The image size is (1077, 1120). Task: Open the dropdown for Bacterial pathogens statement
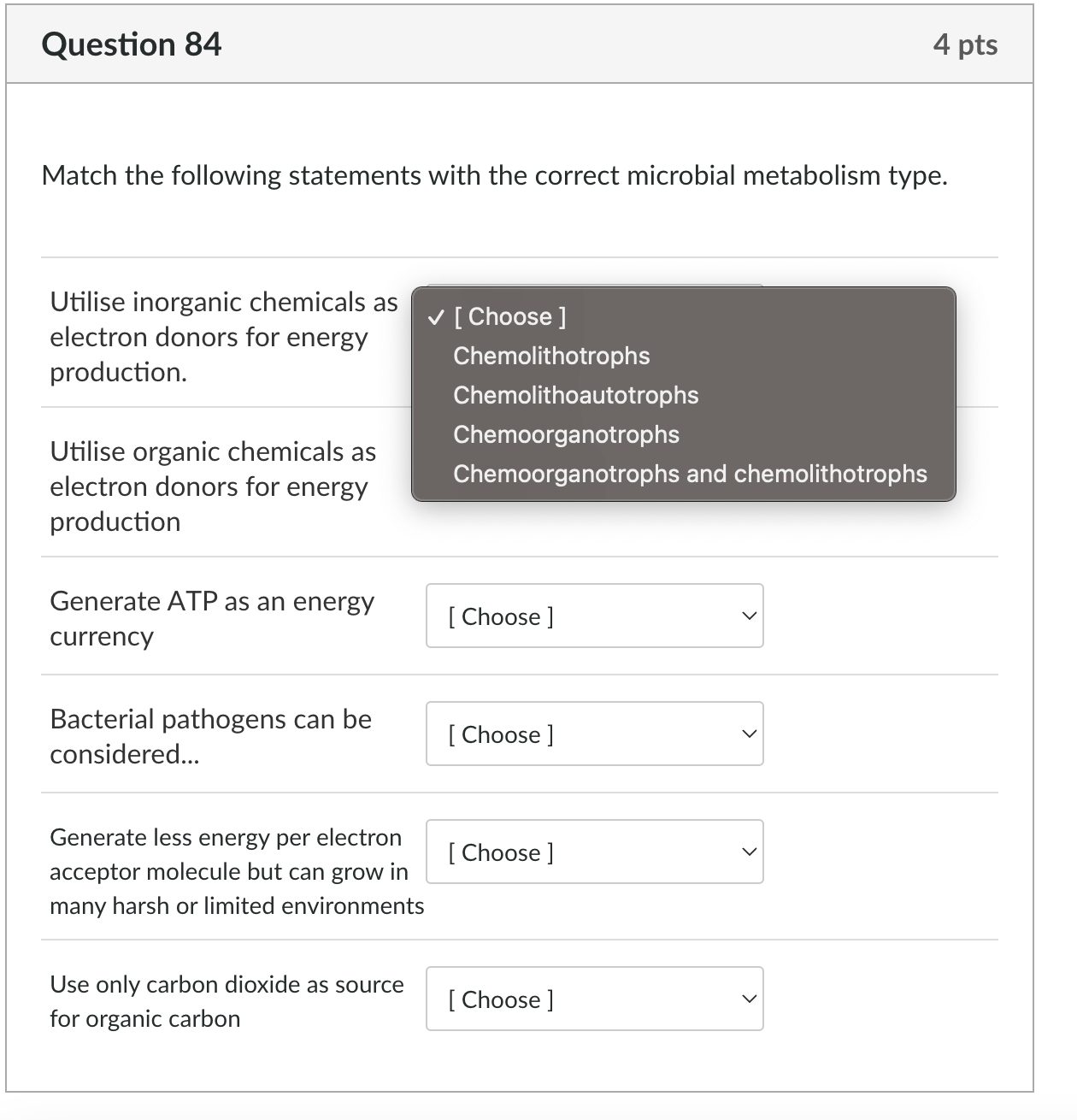click(x=594, y=734)
